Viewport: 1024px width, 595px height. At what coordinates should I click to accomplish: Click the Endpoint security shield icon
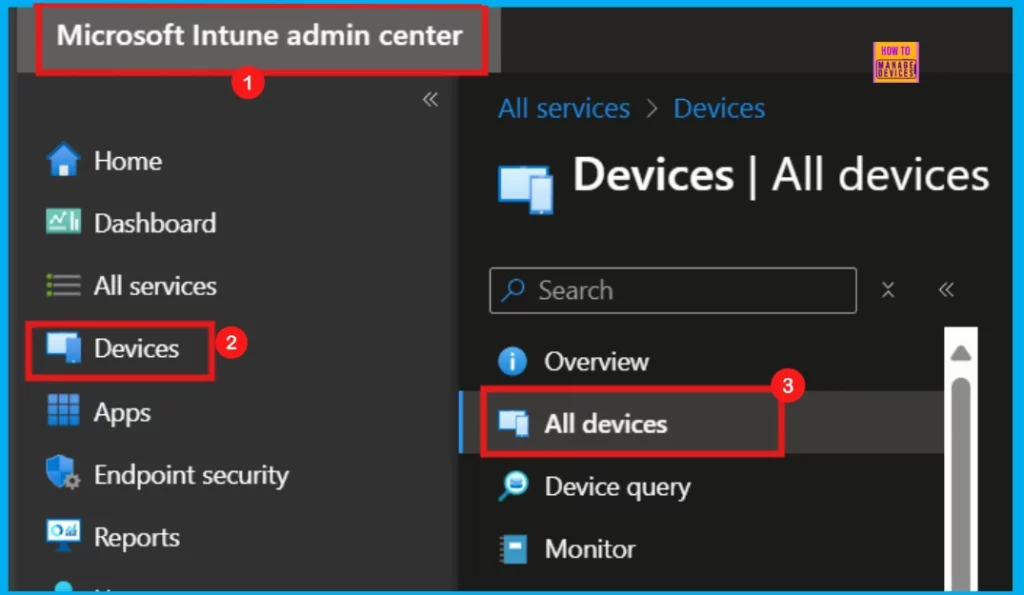coord(63,472)
